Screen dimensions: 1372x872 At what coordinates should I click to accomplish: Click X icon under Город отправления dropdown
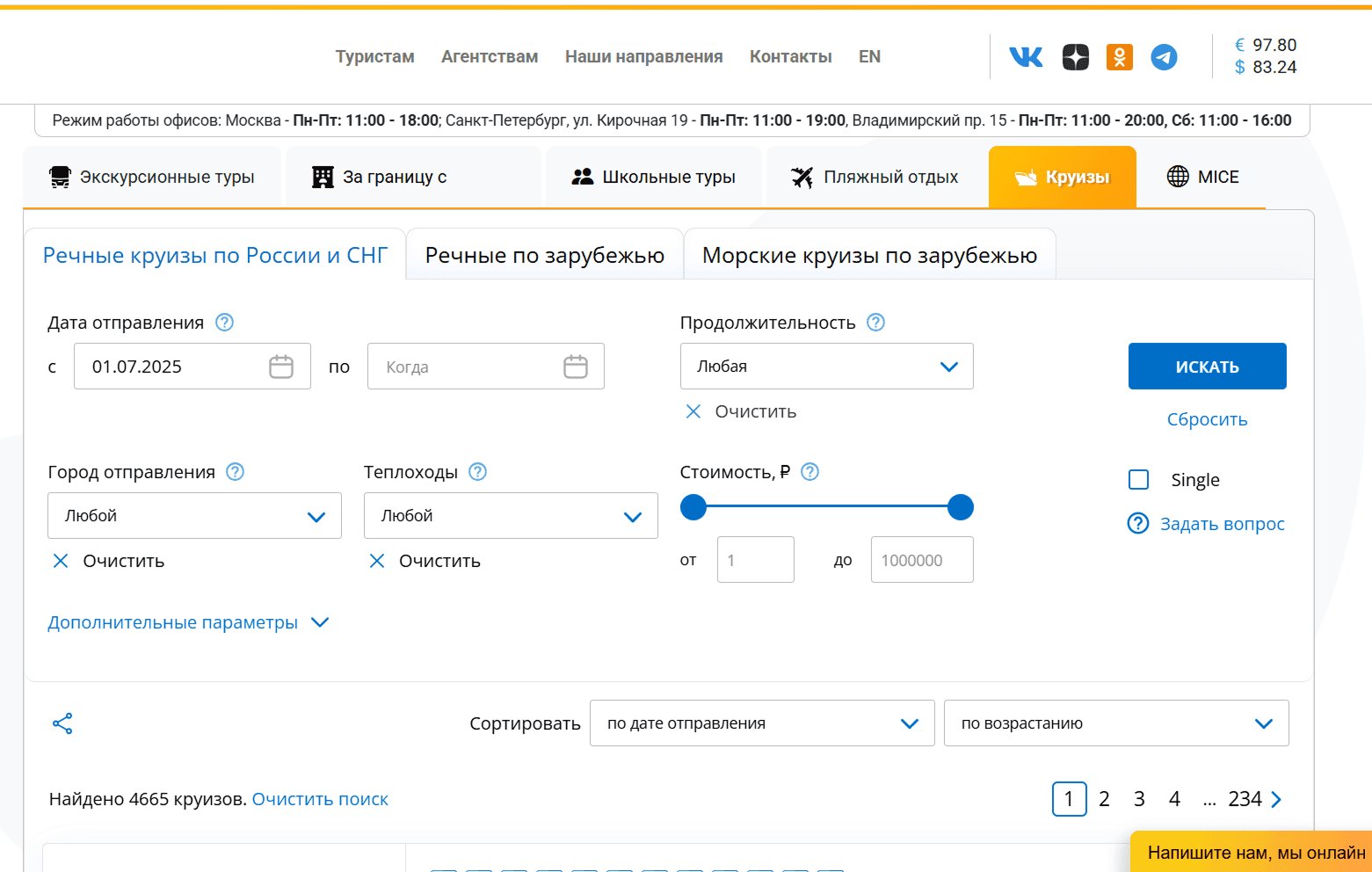pos(61,561)
